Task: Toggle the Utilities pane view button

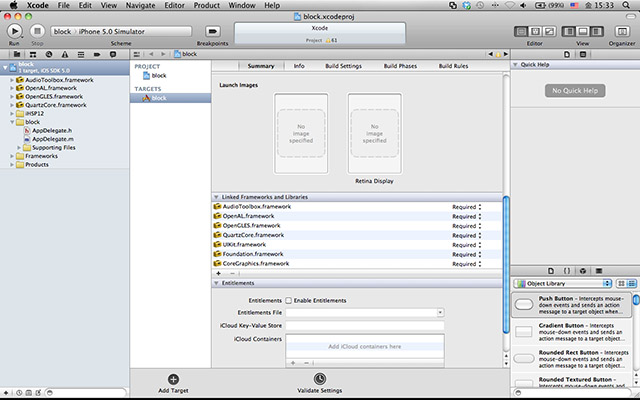Action: click(596, 31)
